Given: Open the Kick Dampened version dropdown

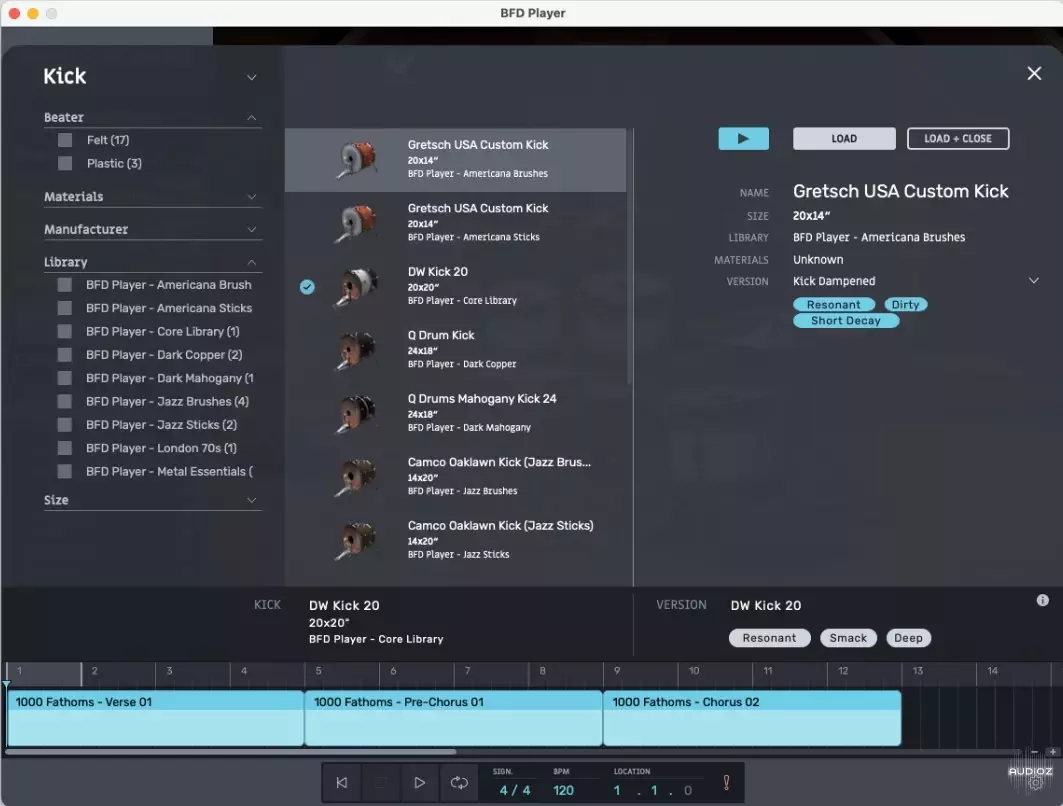Looking at the screenshot, I should pyautogui.click(x=1034, y=281).
